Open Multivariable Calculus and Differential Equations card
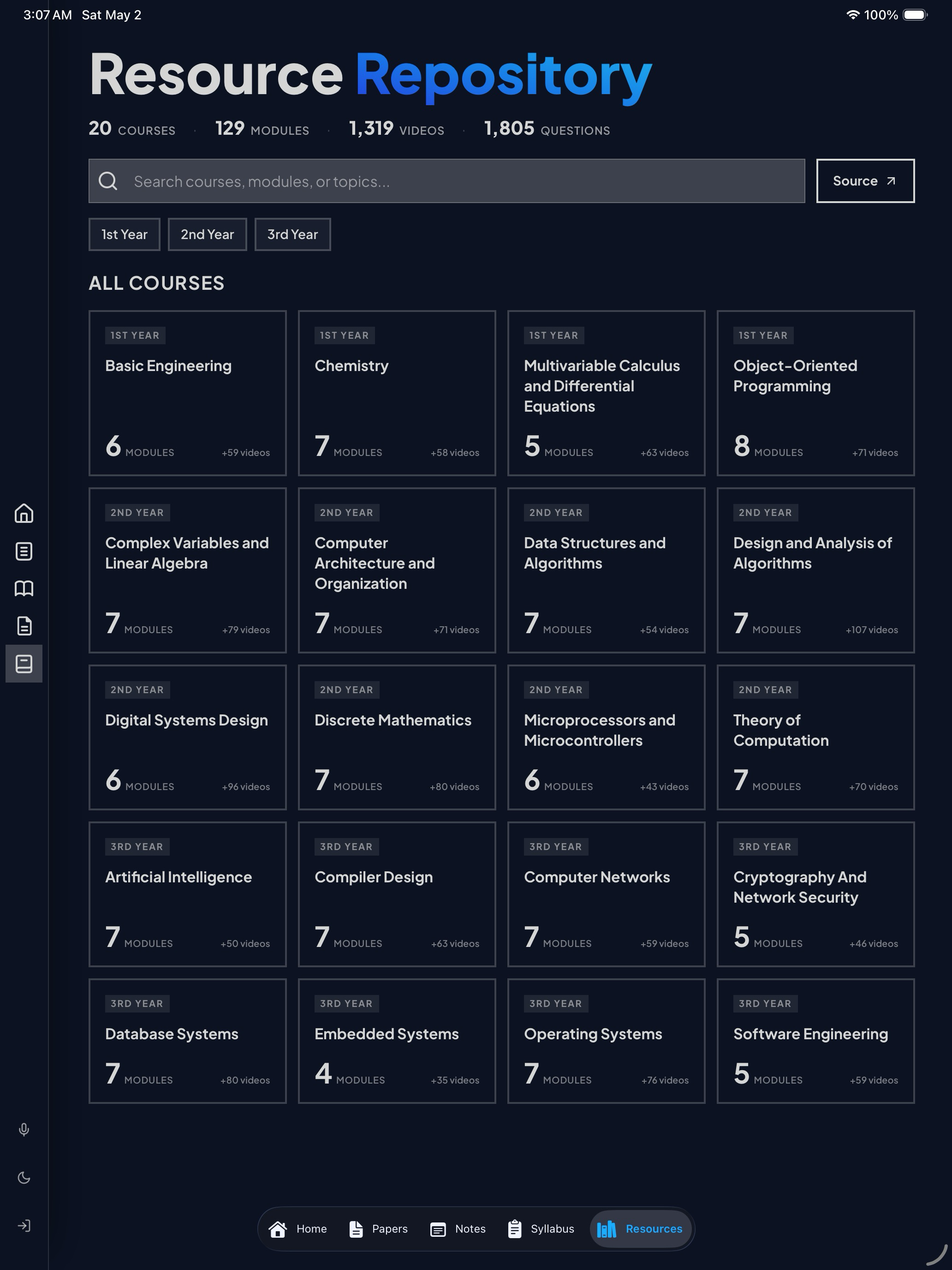 click(607, 393)
